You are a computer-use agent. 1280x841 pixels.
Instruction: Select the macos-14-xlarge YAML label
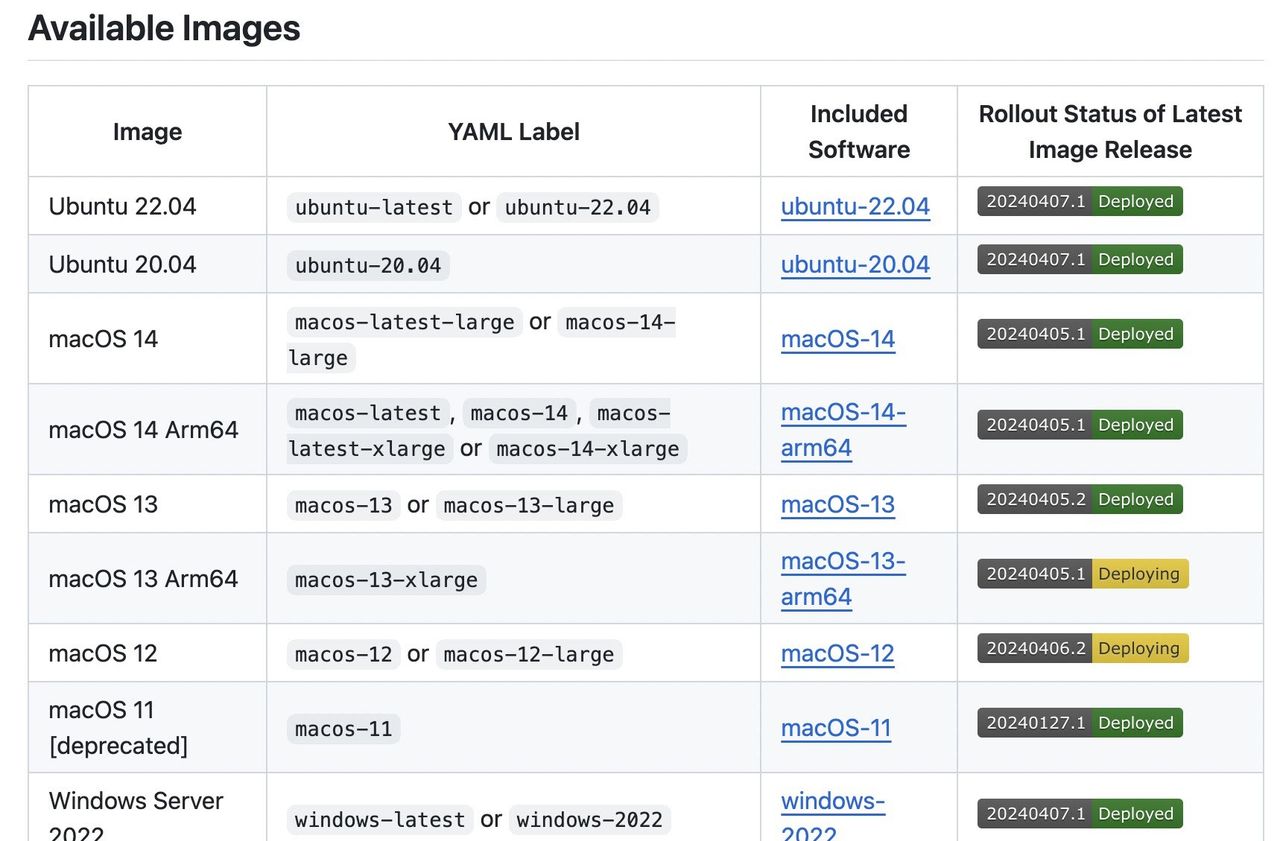pyautogui.click(x=588, y=449)
